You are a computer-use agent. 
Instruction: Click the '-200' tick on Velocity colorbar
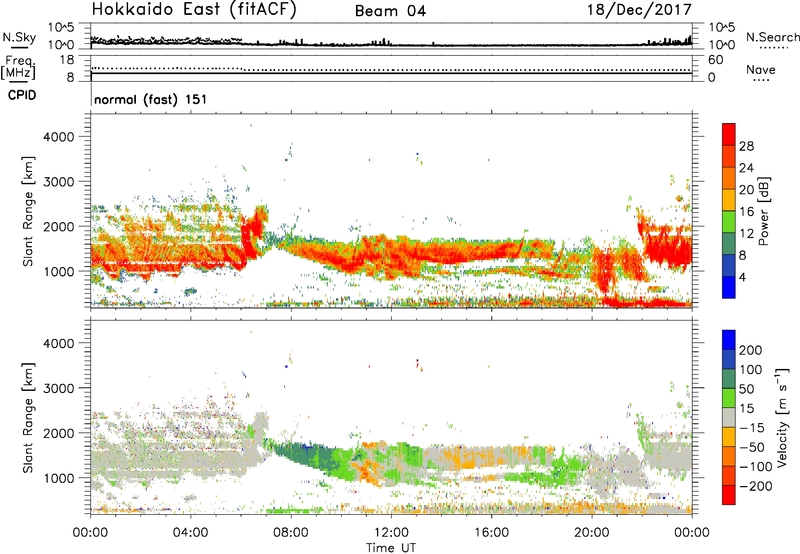coord(756,486)
